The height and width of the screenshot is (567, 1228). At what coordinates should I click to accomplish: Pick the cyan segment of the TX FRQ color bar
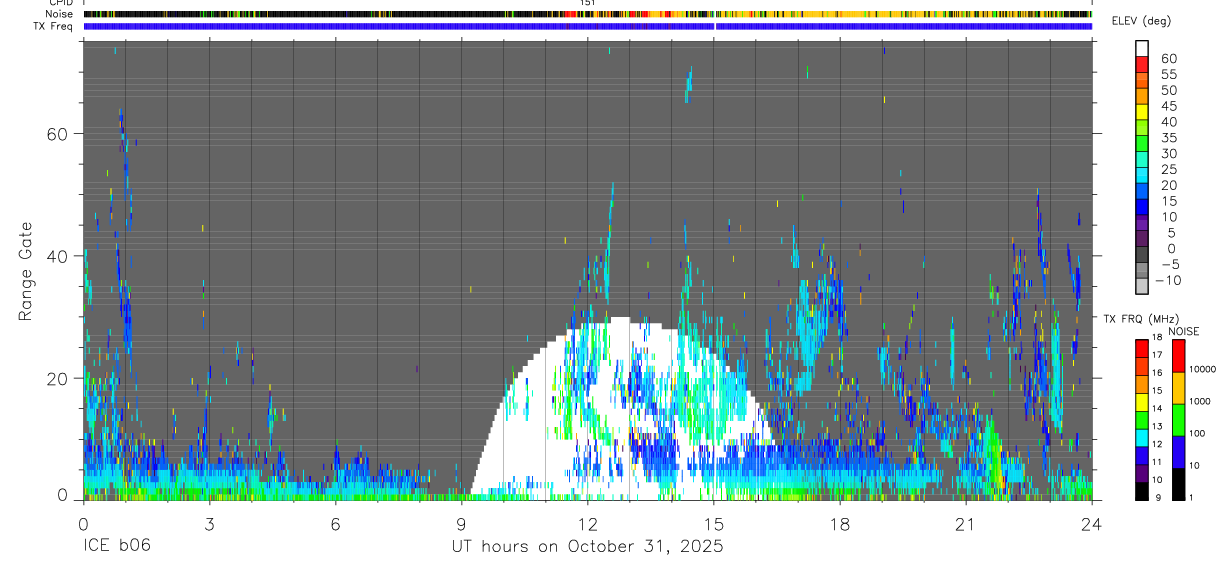click(x=1141, y=438)
